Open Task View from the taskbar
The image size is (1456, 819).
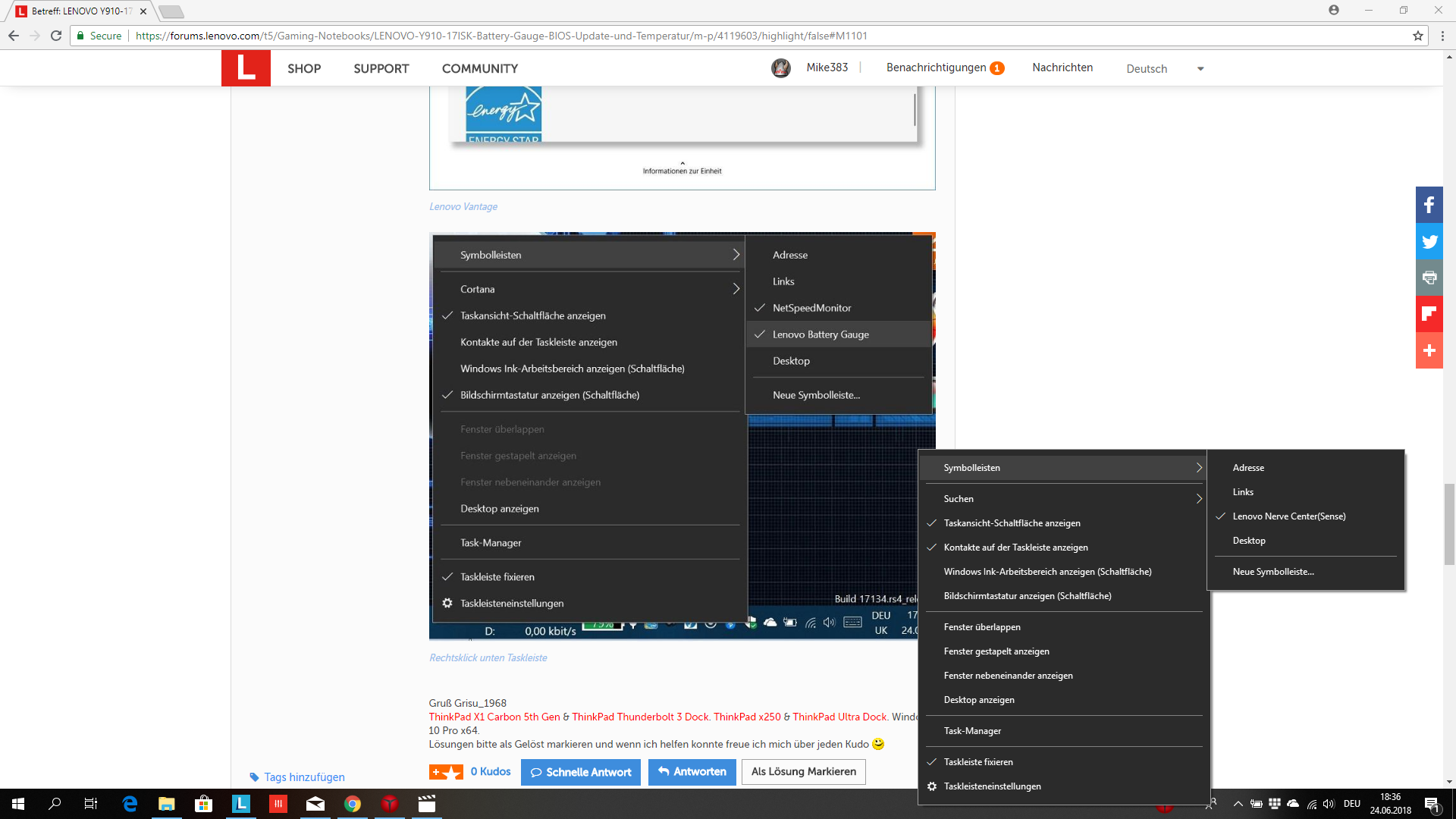[91, 804]
